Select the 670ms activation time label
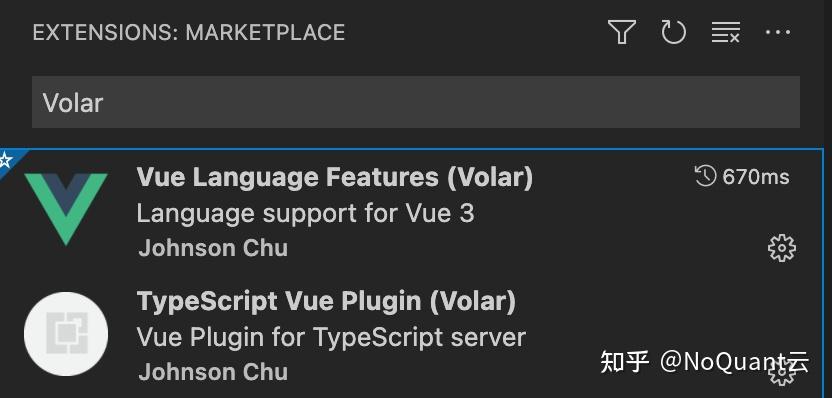 [x=756, y=177]
